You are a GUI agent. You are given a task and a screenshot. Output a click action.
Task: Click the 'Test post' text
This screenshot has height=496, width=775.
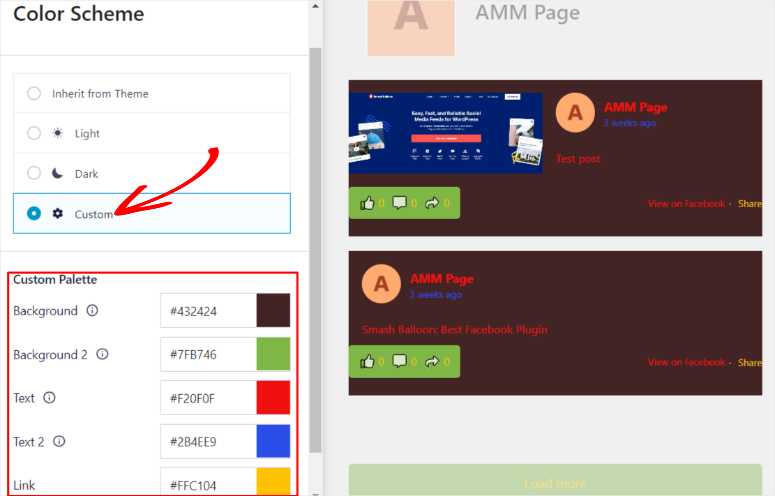[578, 159]
